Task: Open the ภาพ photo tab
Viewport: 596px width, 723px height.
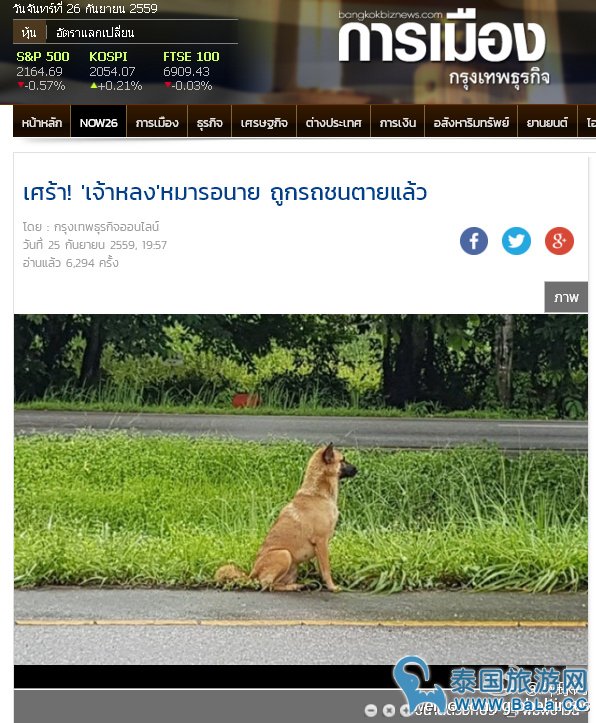Action: [566, 297]
